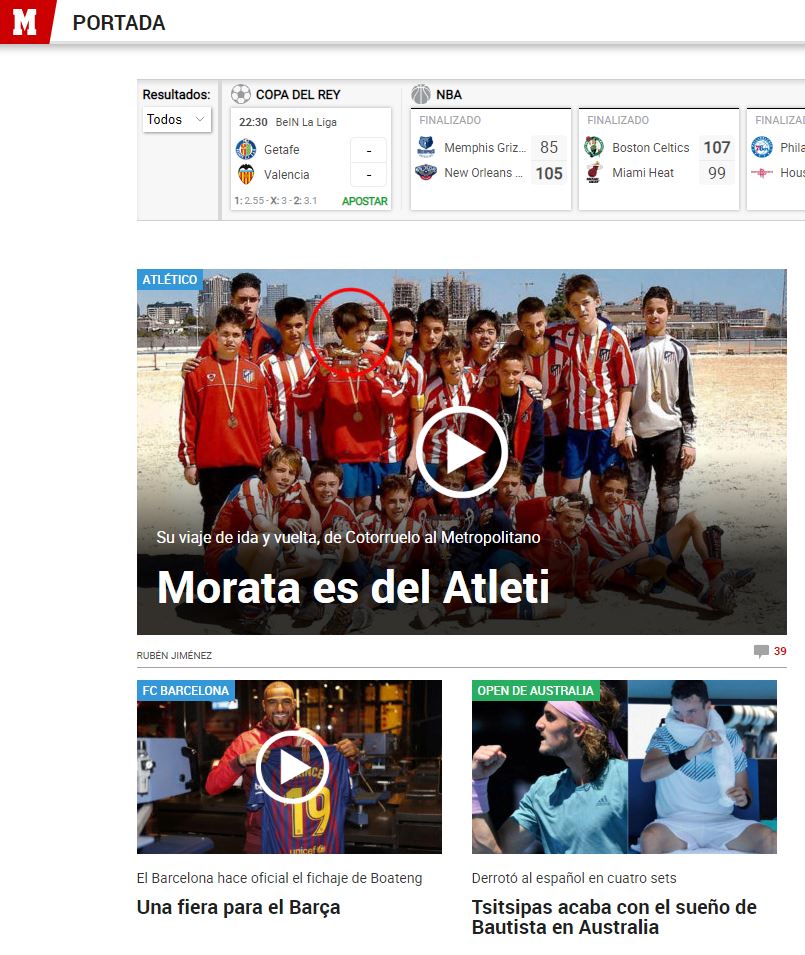The height and width of the screenshot is (955, 805).
Task: Click the Celtics score 107
Action: [717, 147]
